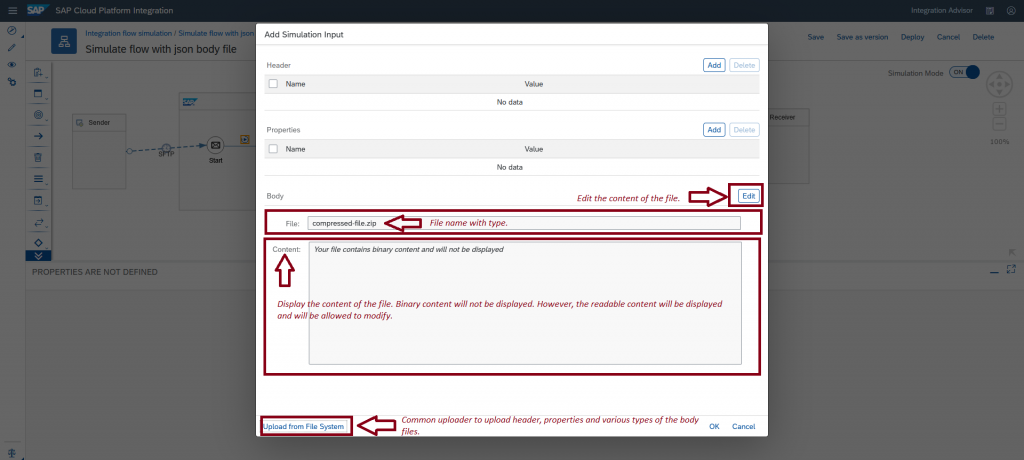This screenshot has width=1024, height=460.
Task: Open the Process palette tool
Action: (38, 93)
